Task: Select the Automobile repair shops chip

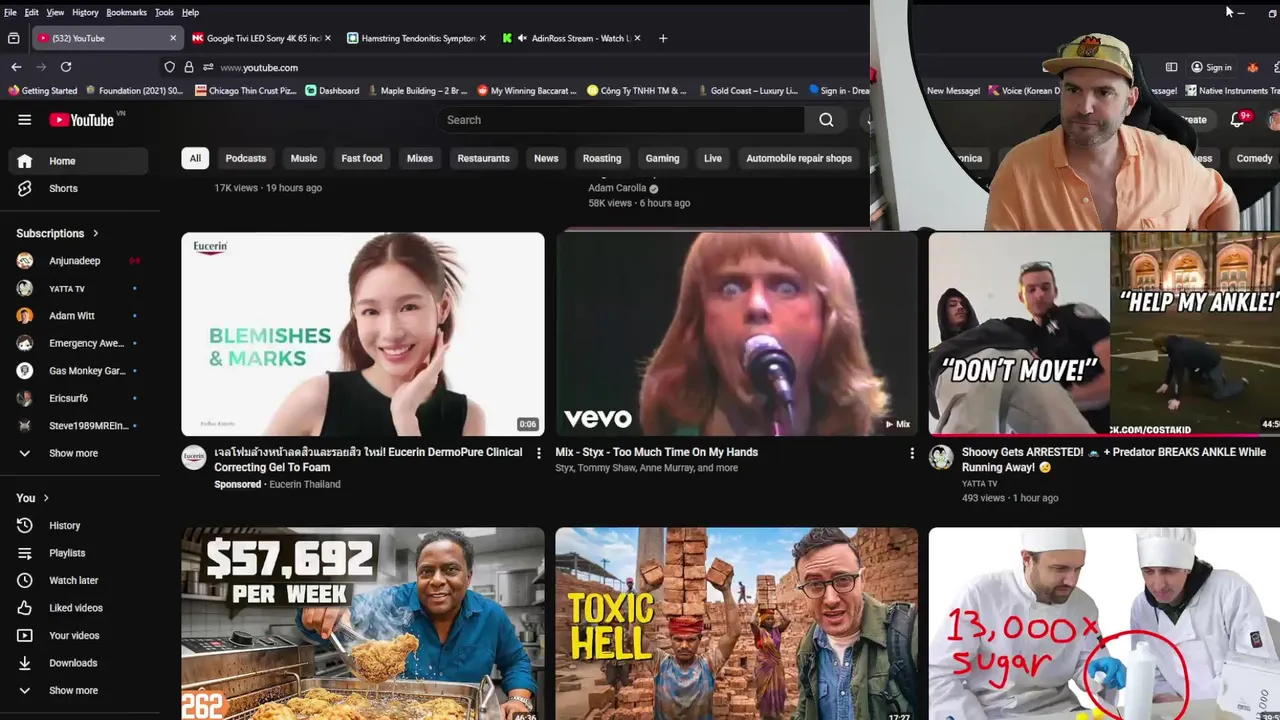Action: pyautogui.click(x=799, y=158)
